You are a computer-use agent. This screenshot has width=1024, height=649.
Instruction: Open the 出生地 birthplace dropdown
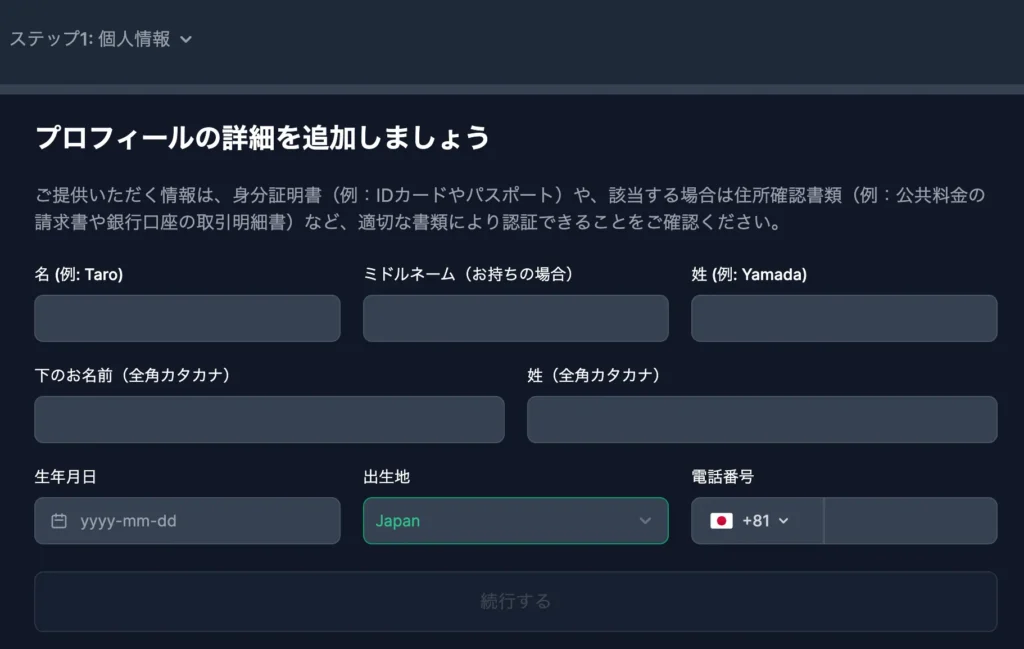click(515, 521)
